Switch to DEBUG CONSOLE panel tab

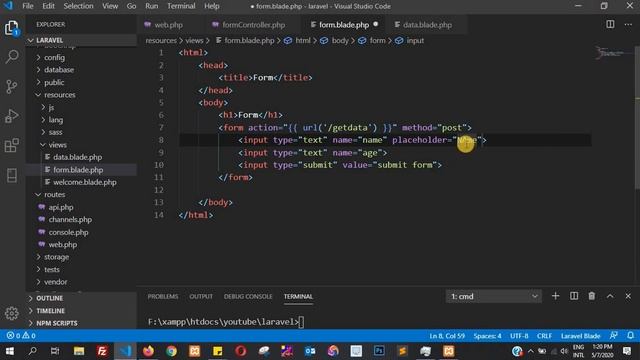tap(248, 296)
